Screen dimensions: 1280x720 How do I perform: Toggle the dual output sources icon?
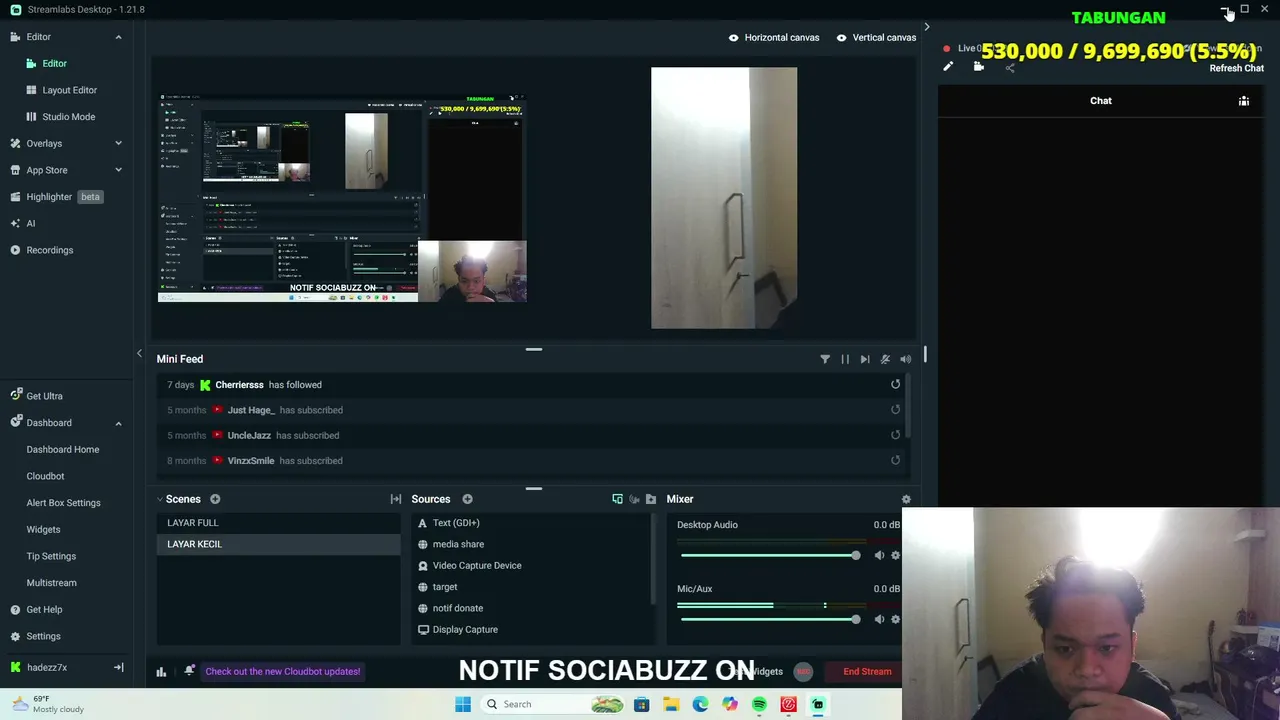point(617,499)
